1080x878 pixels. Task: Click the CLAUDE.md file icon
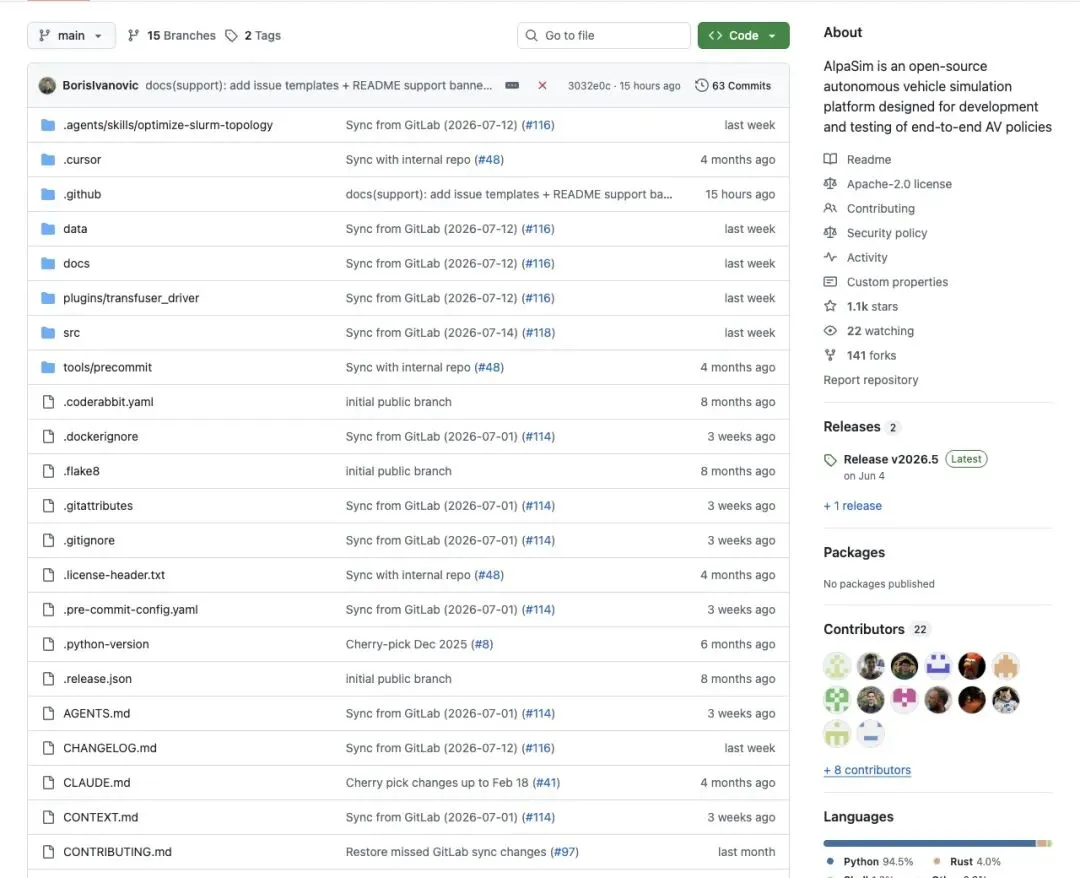tap(48, 782)
